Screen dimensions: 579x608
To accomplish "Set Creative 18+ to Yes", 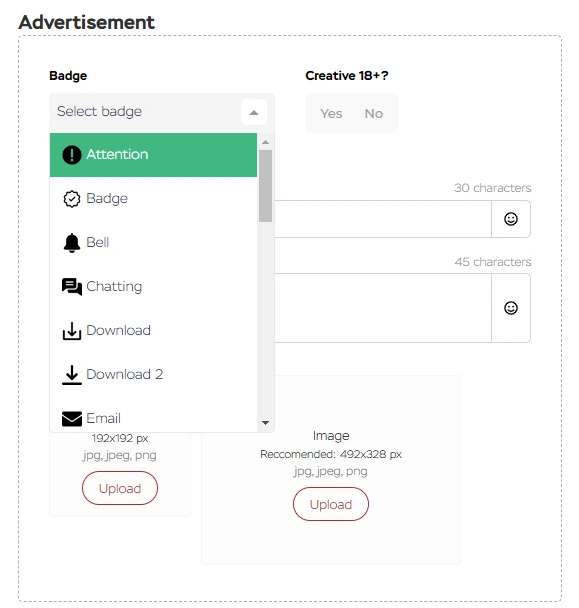I will [x=331, y=114].
